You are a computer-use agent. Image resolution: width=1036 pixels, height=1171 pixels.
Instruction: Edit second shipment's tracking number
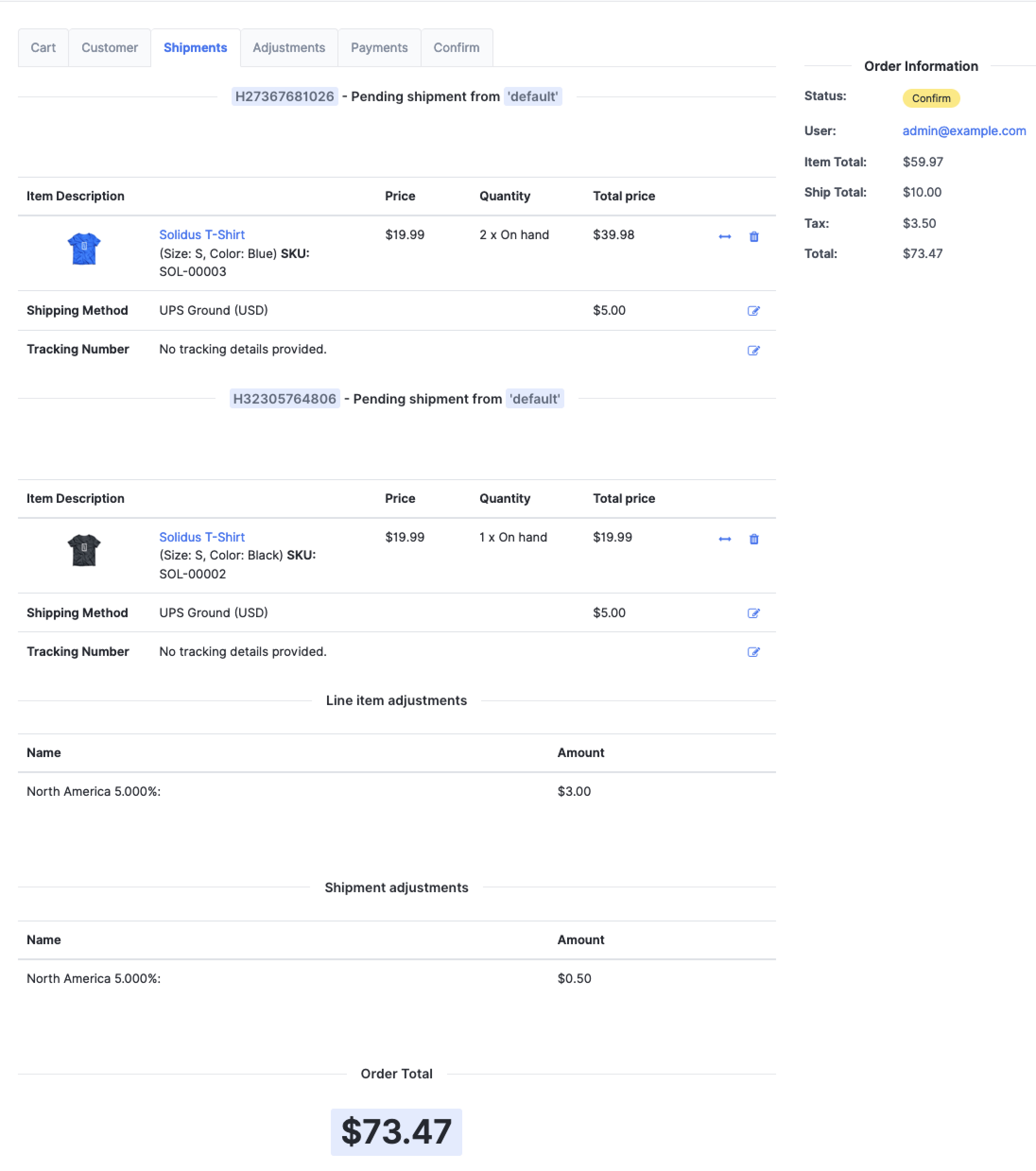(x=753, y=652)
